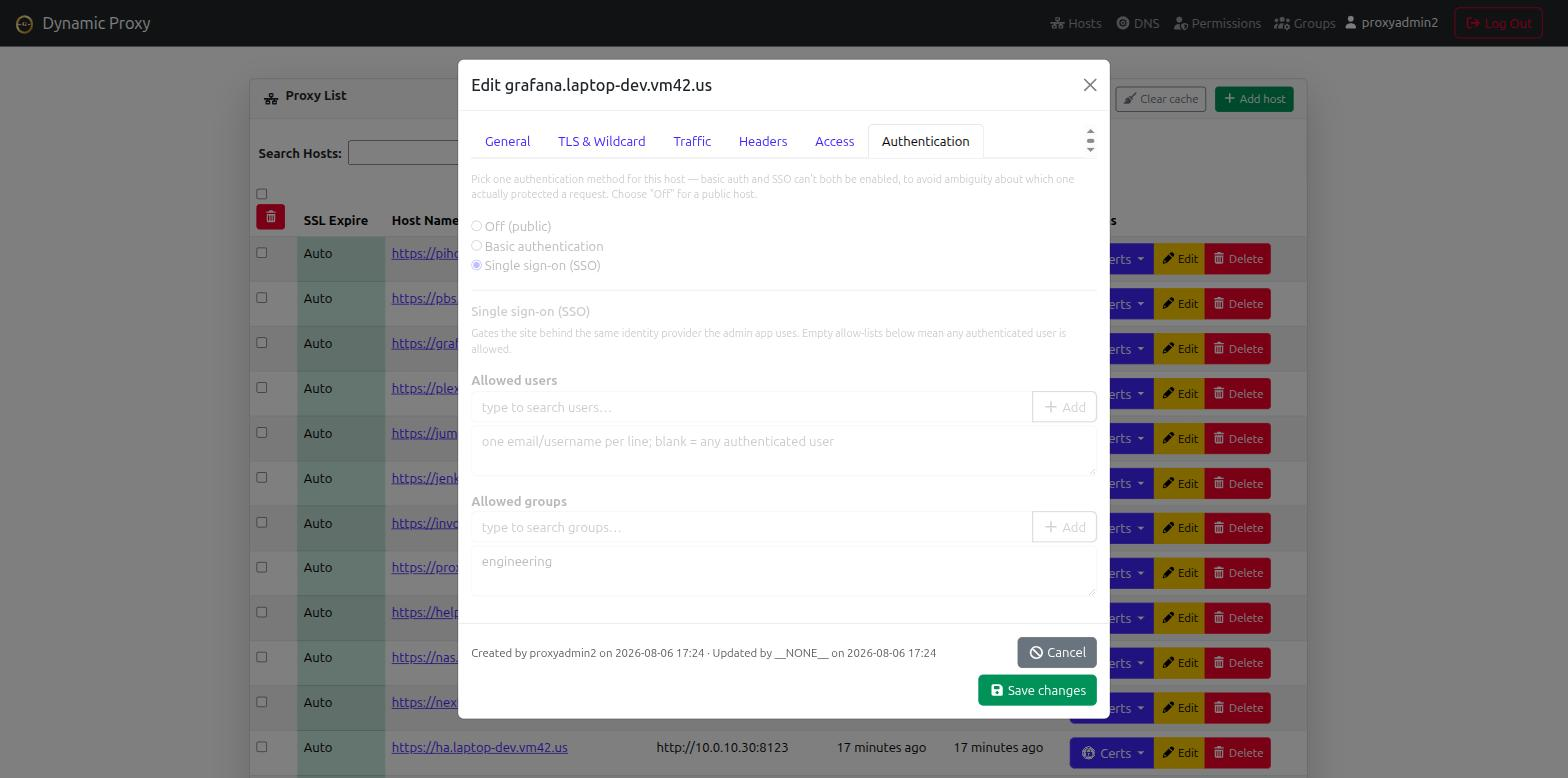Click Delete in the https://plex row
Image resolution: width=1568 pixels, height=778 pixels.
tap(1238, 394)
